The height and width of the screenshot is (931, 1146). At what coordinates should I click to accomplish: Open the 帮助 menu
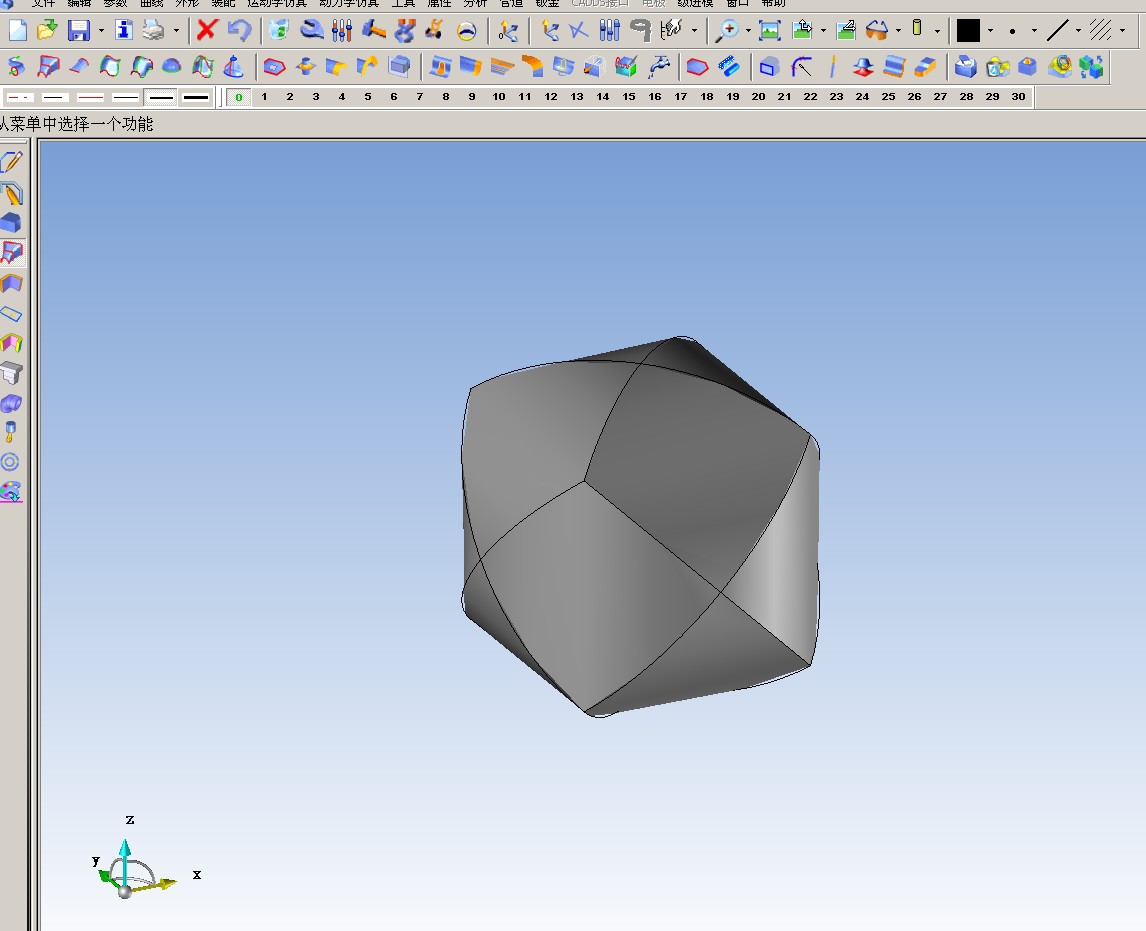773,3
